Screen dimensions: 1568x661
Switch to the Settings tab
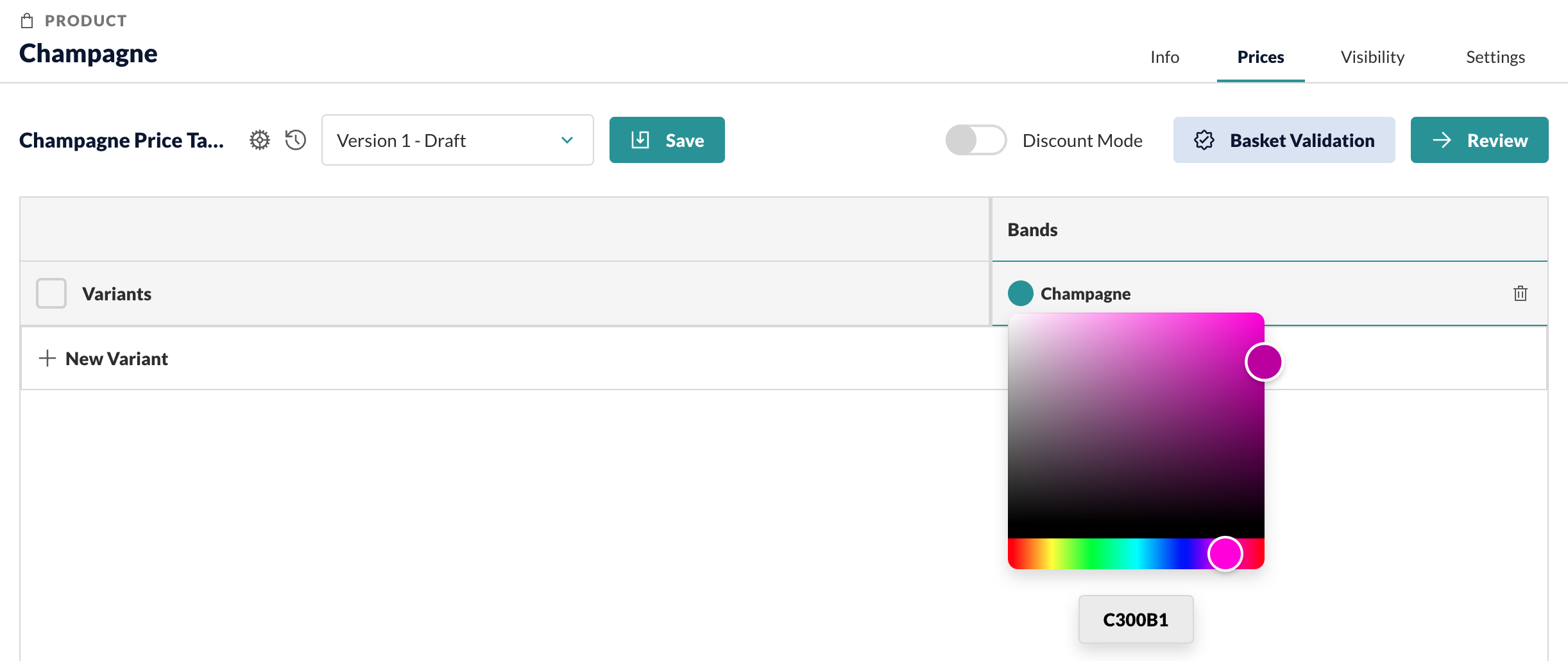point(1496,57)
